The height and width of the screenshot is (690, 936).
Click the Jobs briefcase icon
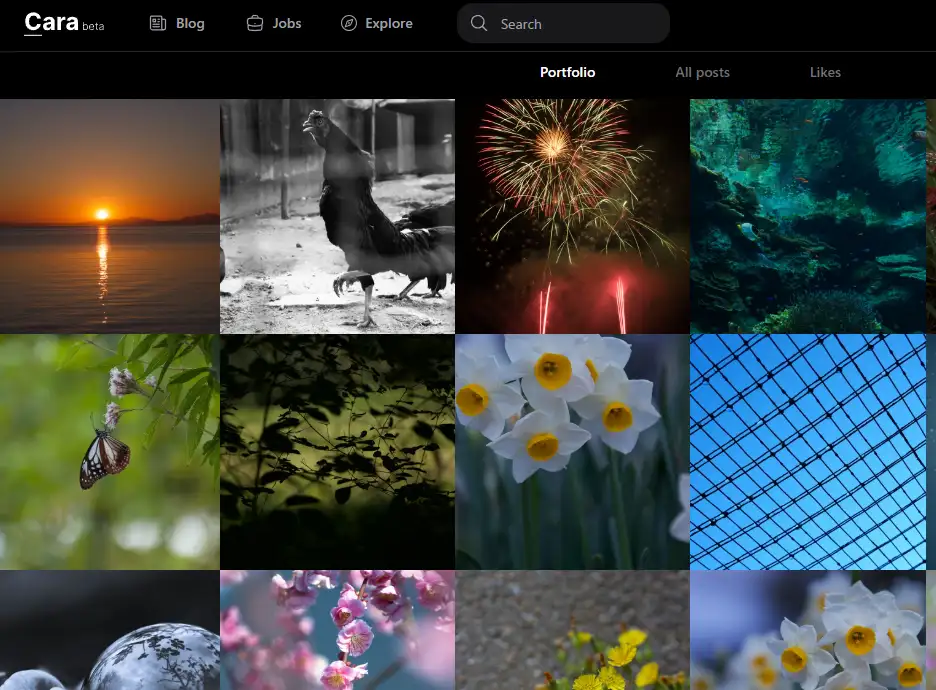tap(255, 23)
